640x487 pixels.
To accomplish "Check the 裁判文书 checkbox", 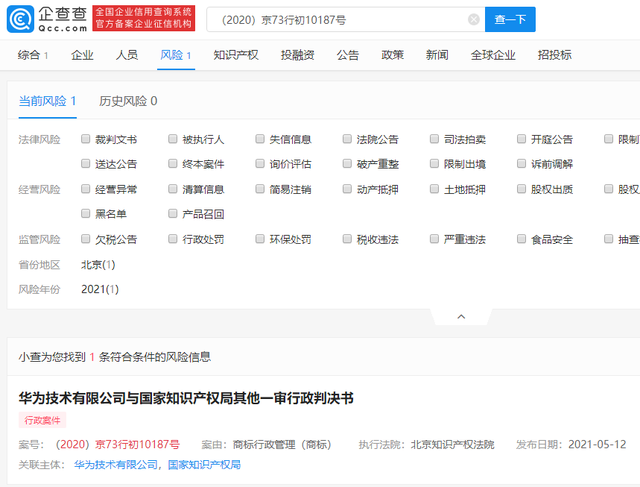I will pos(87,139).
